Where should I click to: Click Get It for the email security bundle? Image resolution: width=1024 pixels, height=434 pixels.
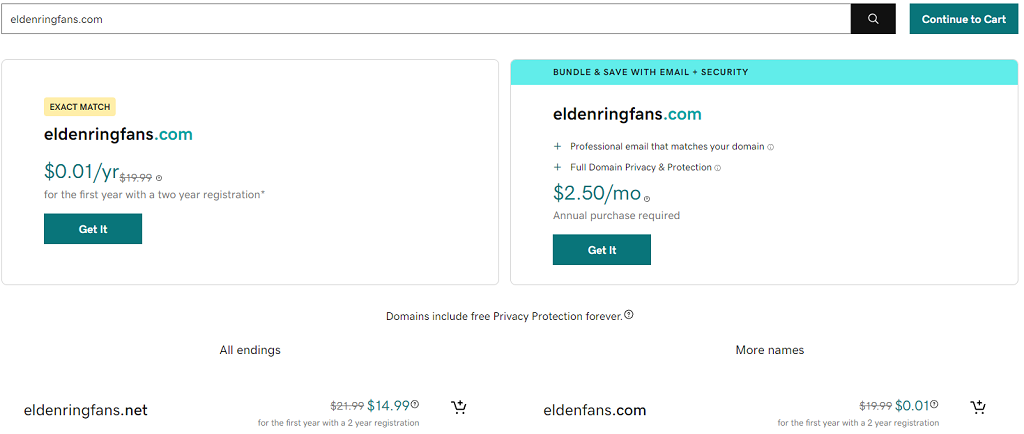tap(602, 250)
